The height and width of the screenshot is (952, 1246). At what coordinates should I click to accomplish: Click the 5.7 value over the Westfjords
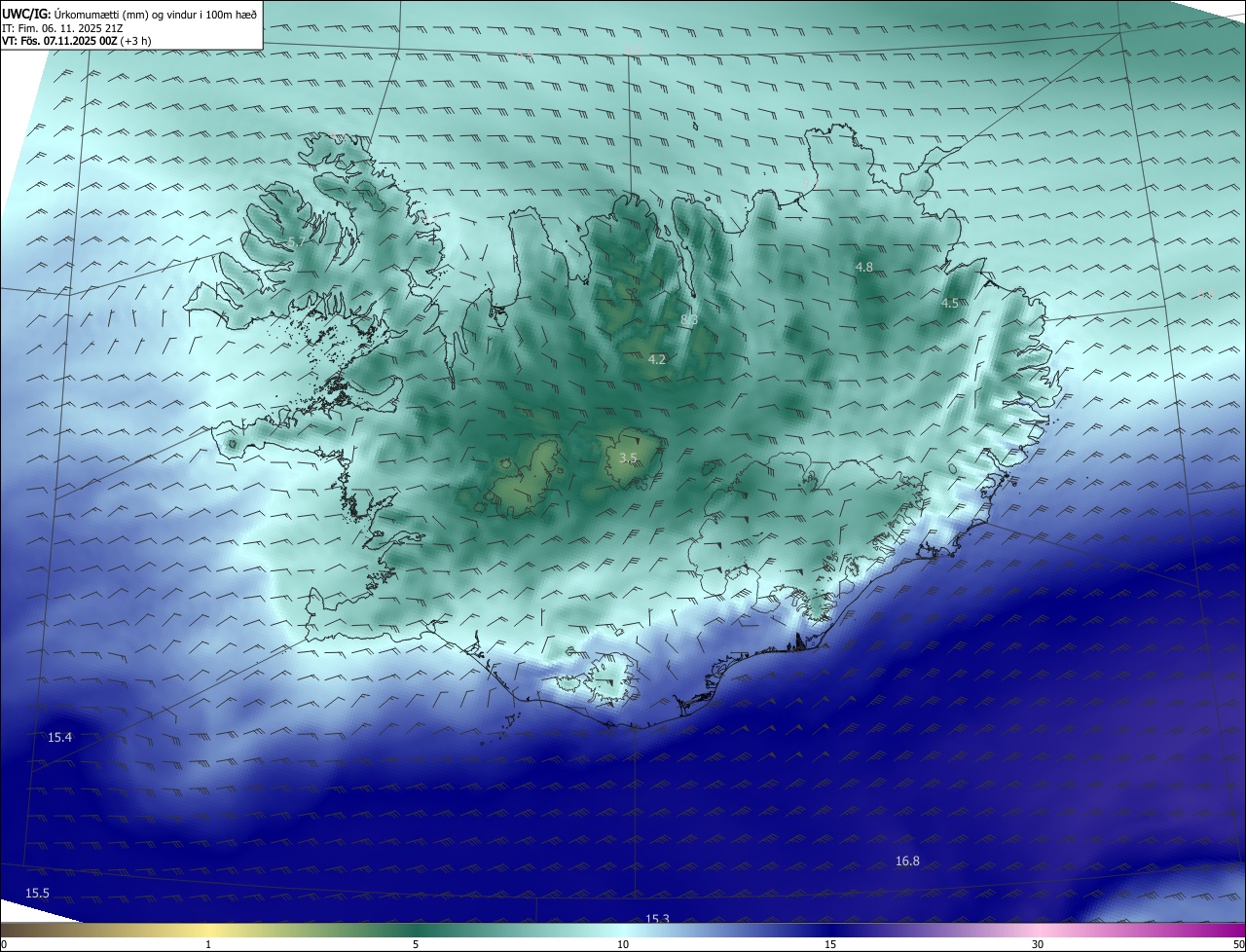(x=297, y=241)
